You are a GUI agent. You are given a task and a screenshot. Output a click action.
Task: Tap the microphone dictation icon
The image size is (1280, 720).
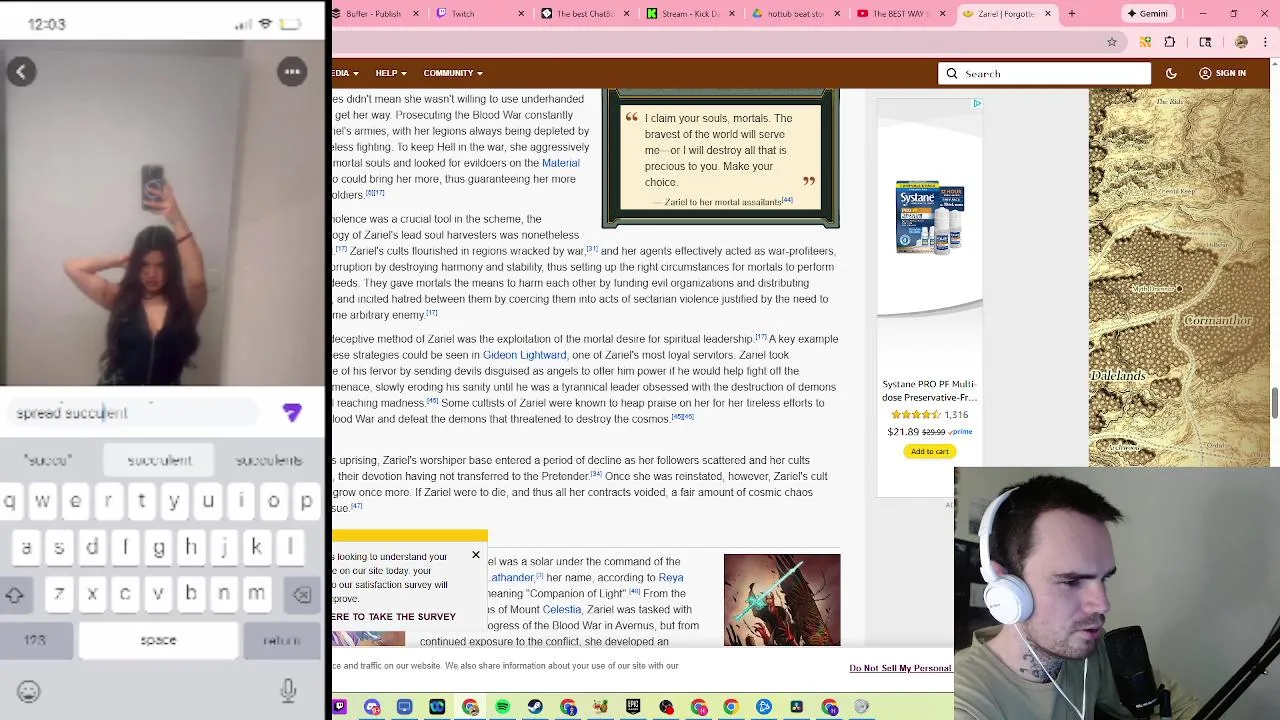pos(288,690)
